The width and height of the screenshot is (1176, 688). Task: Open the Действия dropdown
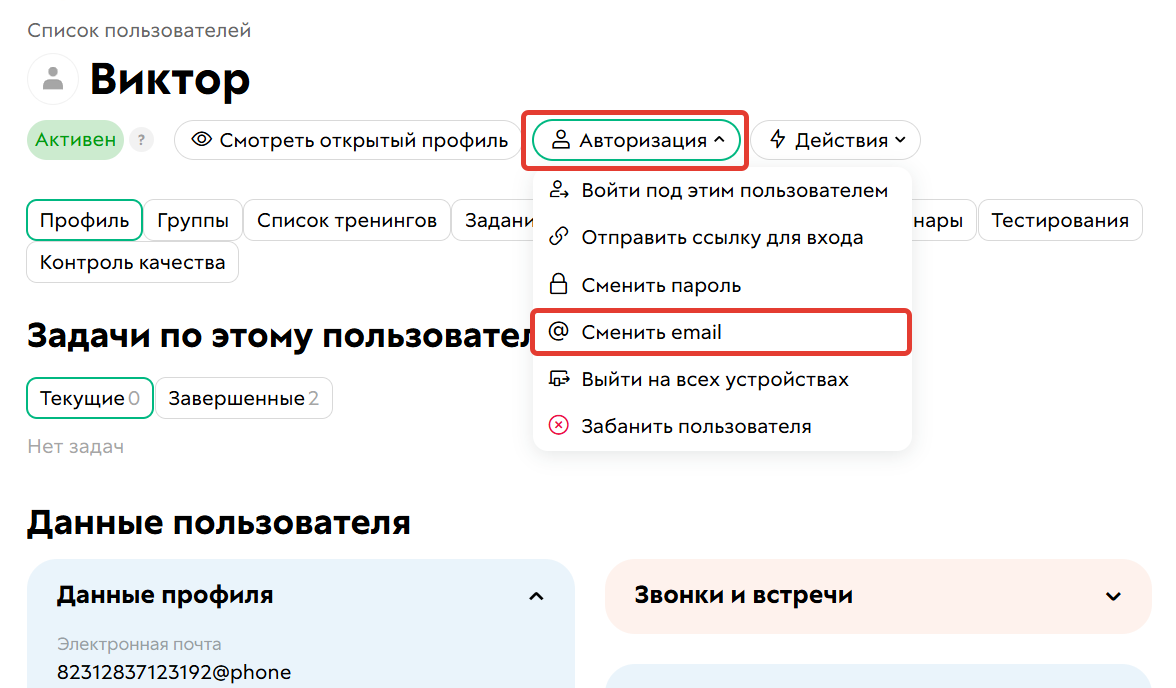[836, 140]
